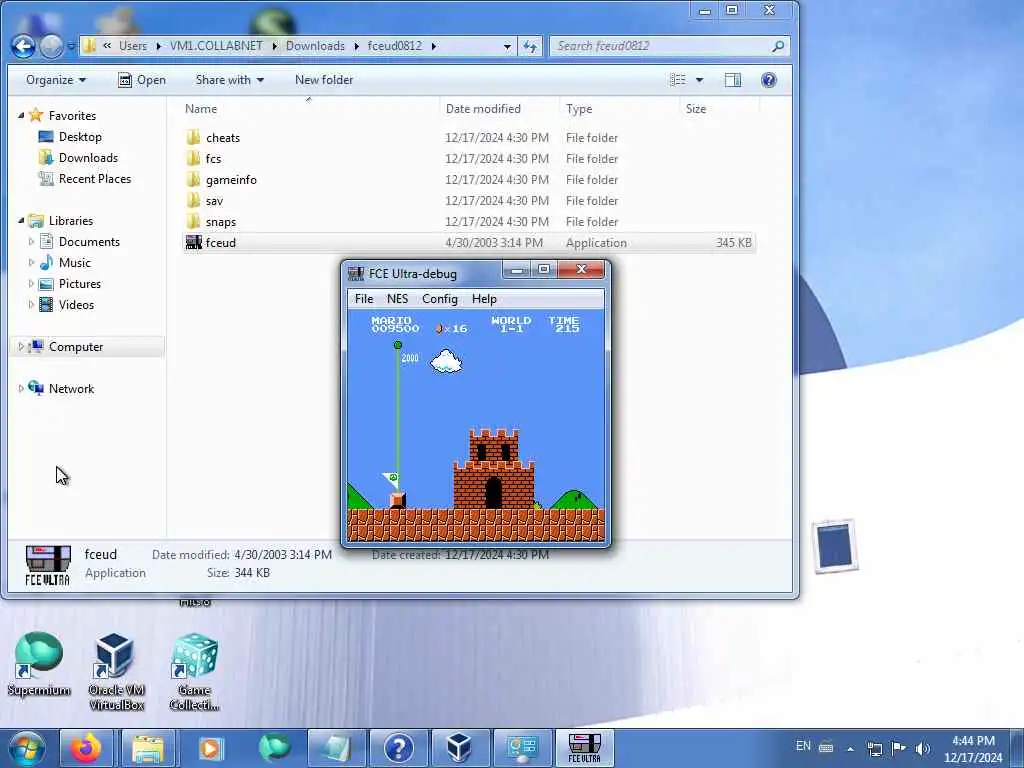
Task: Open Supermium desktop shortcut
Action: pyautogui.click(x=39, y=665)
